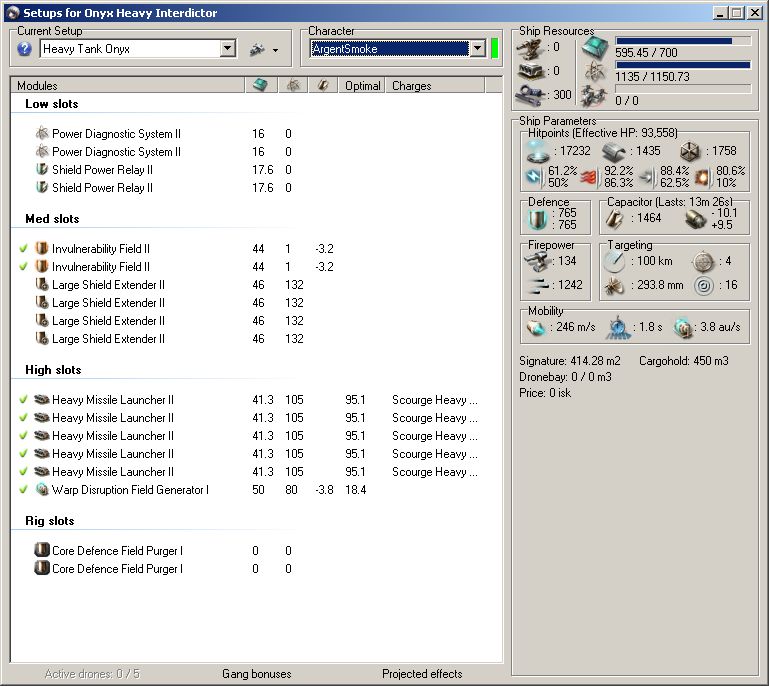Click the Active drones: 0 / 5 label

[x=92, y=674]
